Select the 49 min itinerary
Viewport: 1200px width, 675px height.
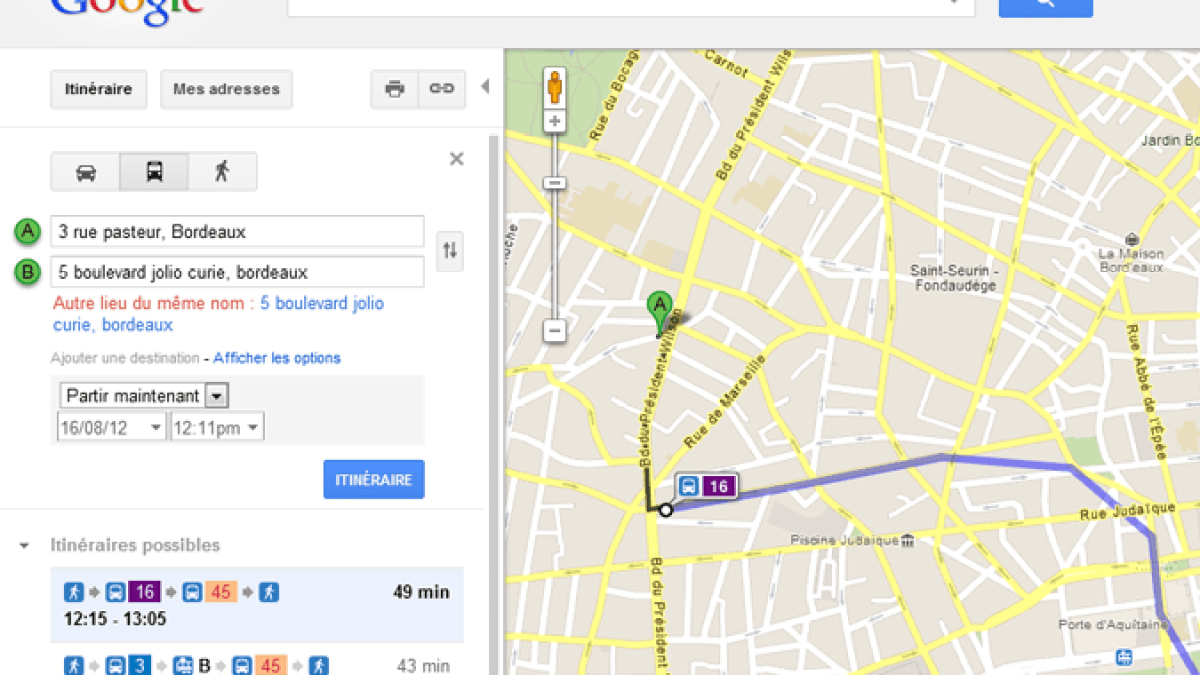coord(257,605)
